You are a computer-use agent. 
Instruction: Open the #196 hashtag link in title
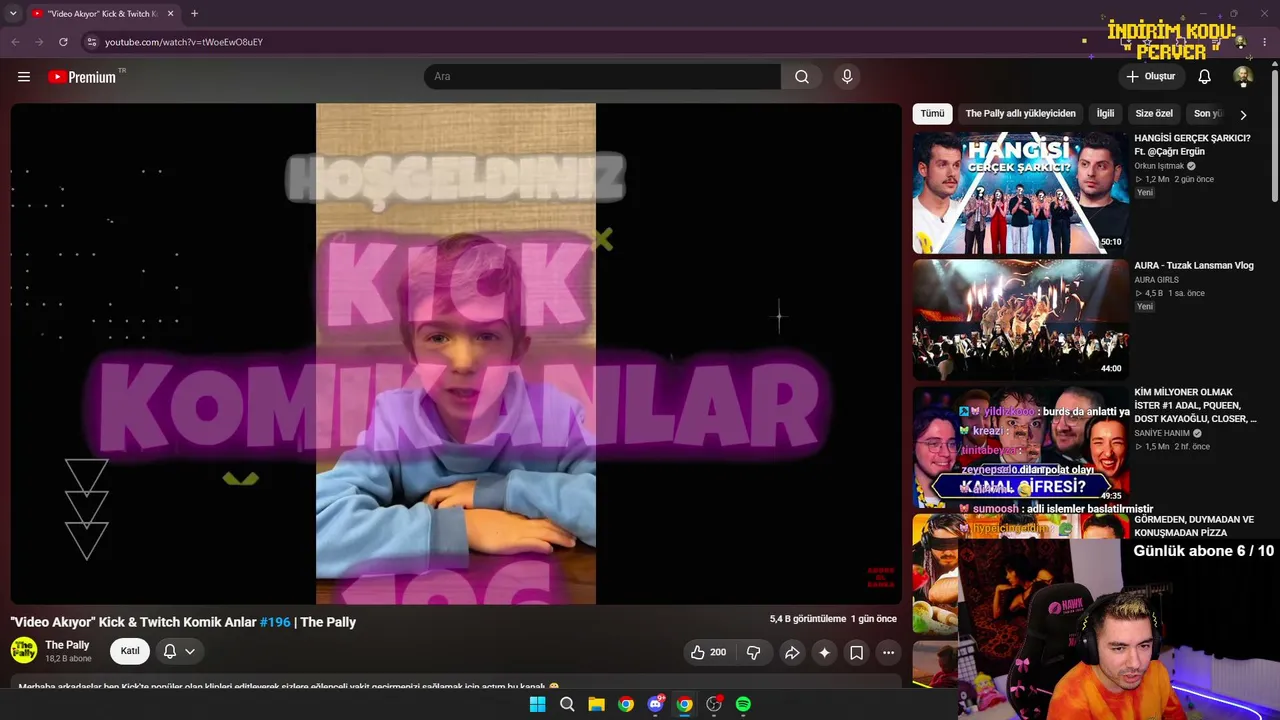pos(275,622)
